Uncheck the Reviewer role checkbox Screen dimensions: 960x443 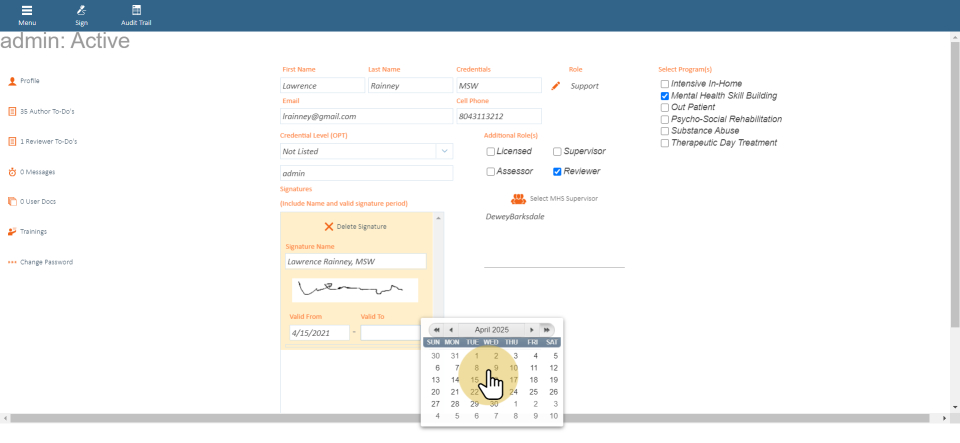coord(557,171)
